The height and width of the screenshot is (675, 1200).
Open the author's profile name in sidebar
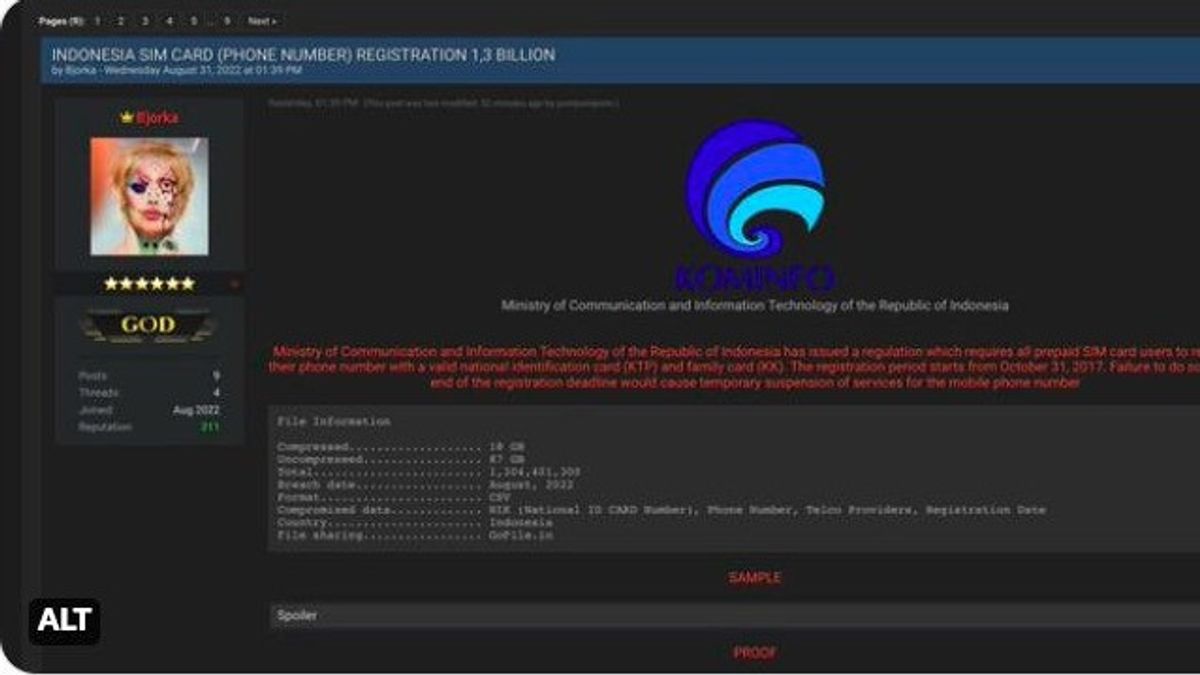coord(157,118)
